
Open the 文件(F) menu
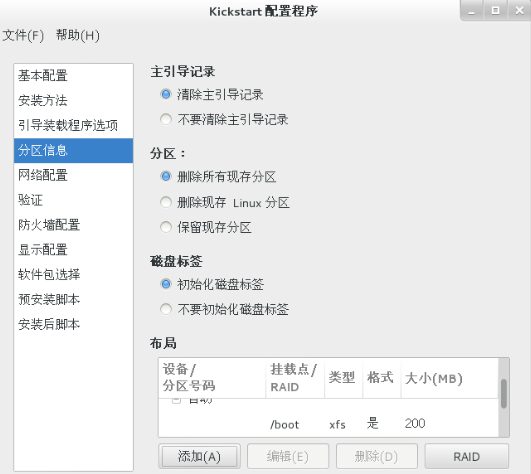tap(23, 35)
